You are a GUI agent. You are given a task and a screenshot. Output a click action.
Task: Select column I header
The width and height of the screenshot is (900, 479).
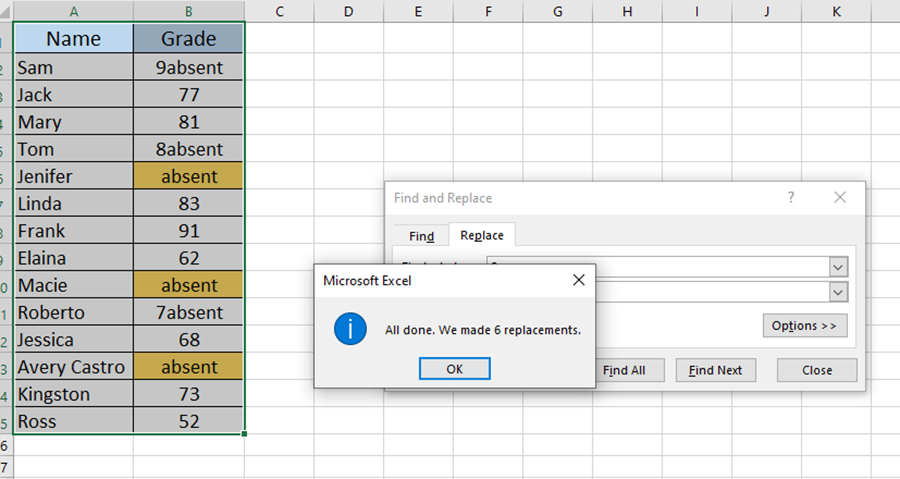(697, 11)
